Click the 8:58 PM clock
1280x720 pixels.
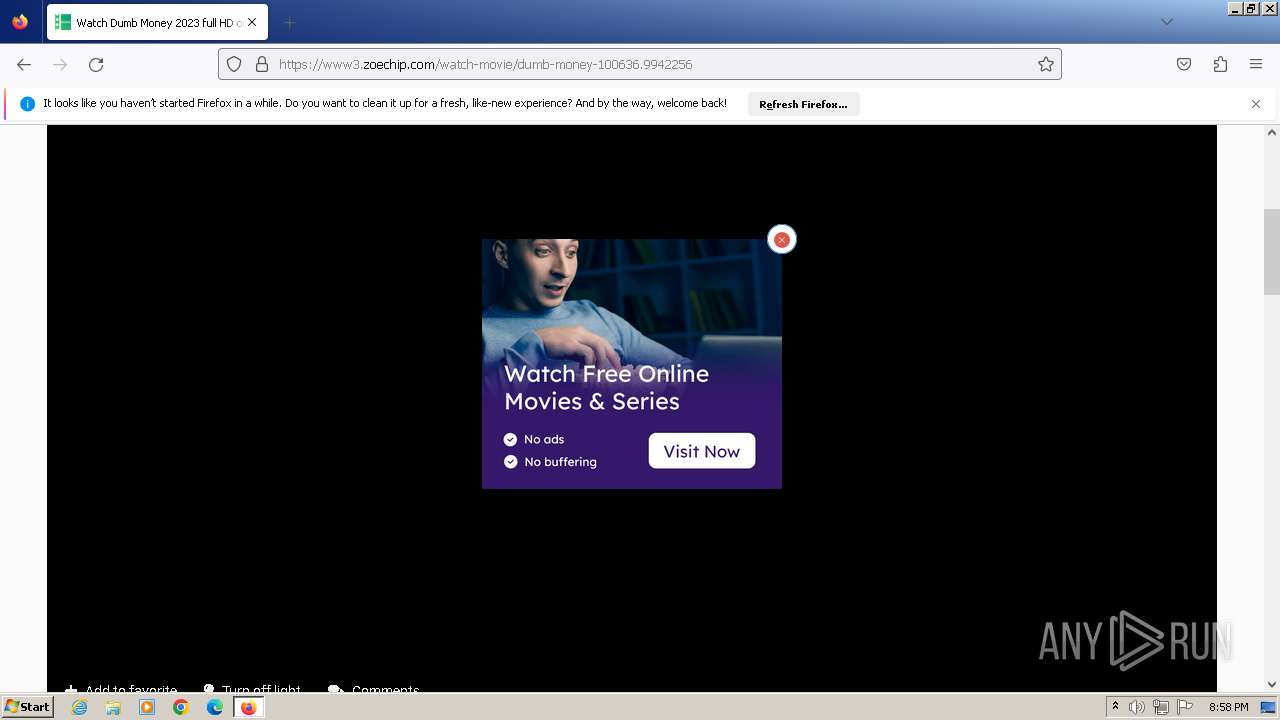(x=1228, y=707)
